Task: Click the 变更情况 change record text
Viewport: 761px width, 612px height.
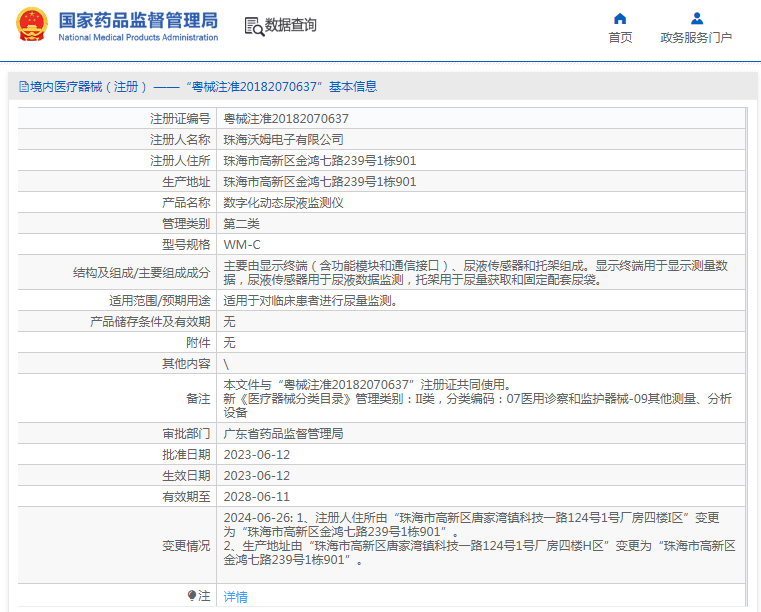Action: pyautogui.click(x=480, y=539)
